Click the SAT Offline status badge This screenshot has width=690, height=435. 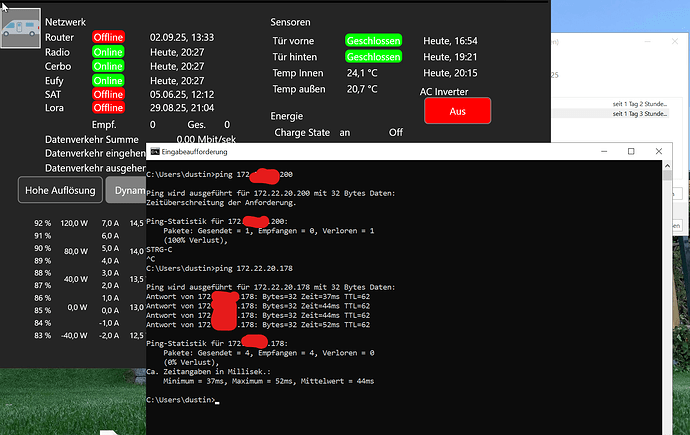109,94
